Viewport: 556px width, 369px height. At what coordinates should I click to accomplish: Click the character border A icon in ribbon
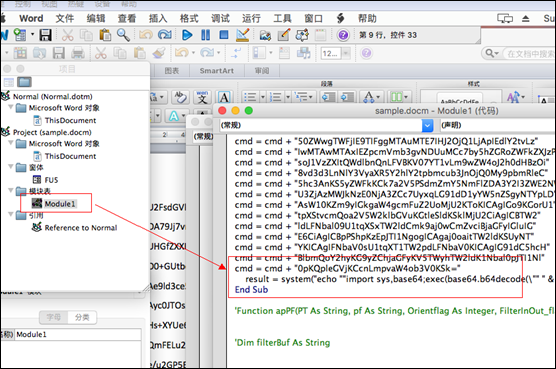pos(224,97)
